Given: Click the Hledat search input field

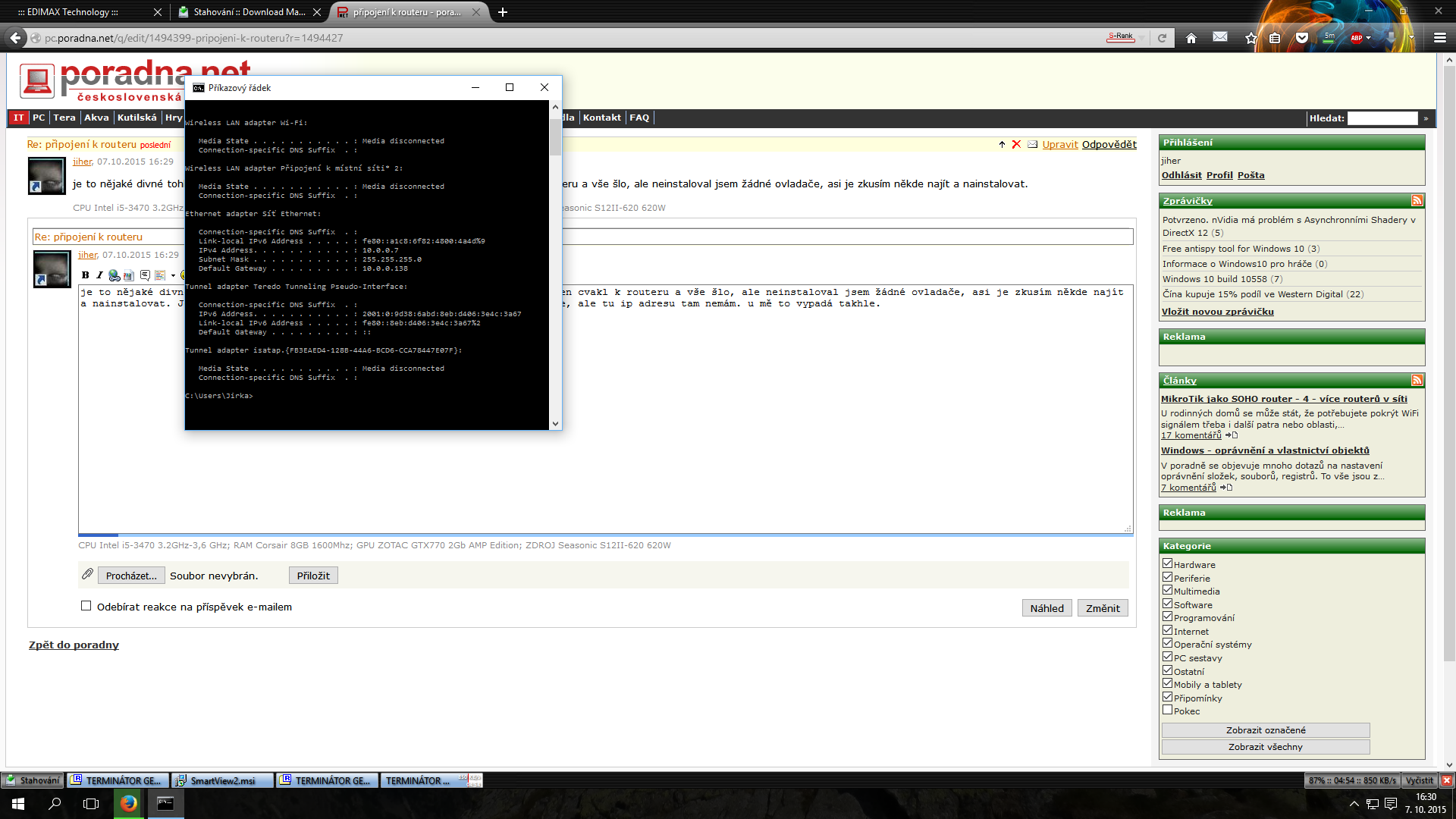Looking at the screenshot, I should pos(1382,118).
